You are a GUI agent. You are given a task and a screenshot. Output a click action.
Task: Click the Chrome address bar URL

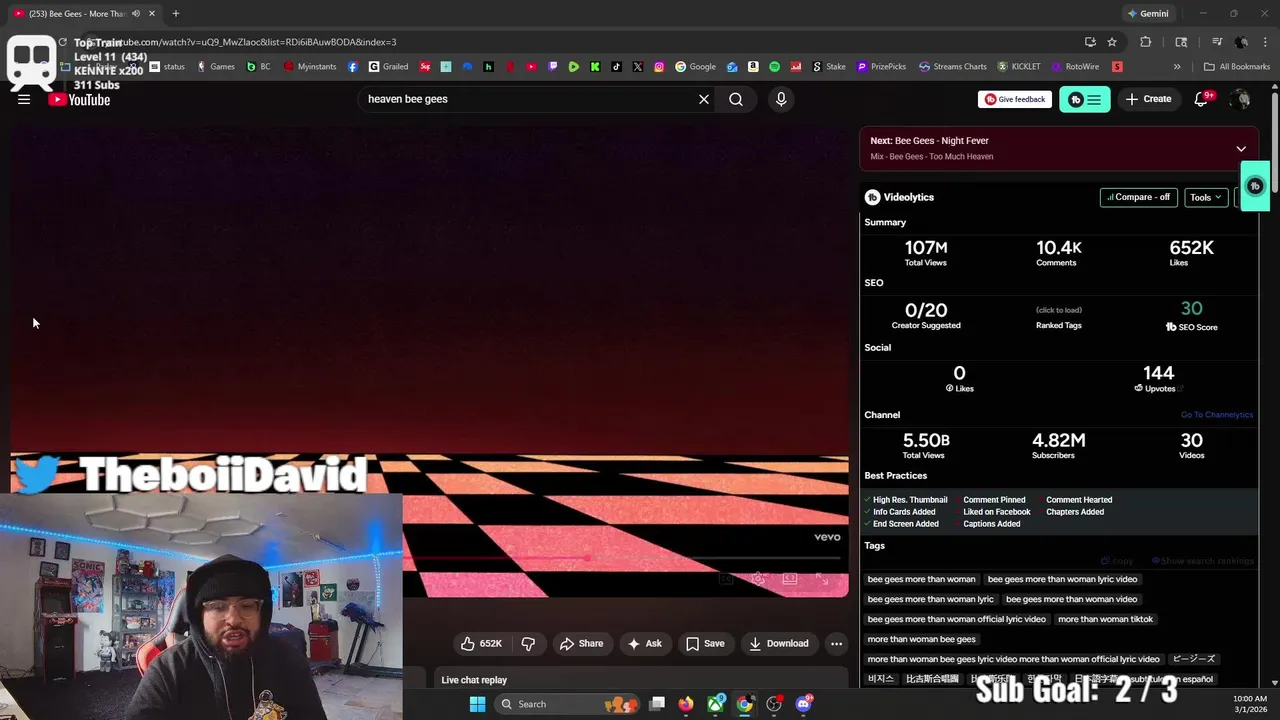pos(250,42)
